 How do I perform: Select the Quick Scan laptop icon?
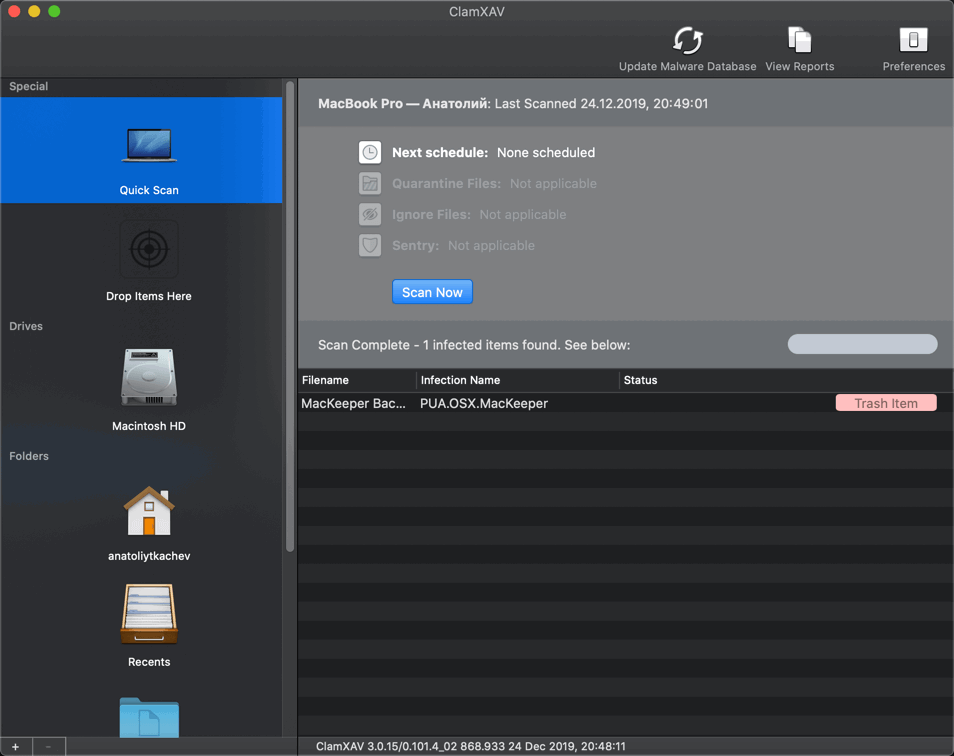tap(149, 145)
